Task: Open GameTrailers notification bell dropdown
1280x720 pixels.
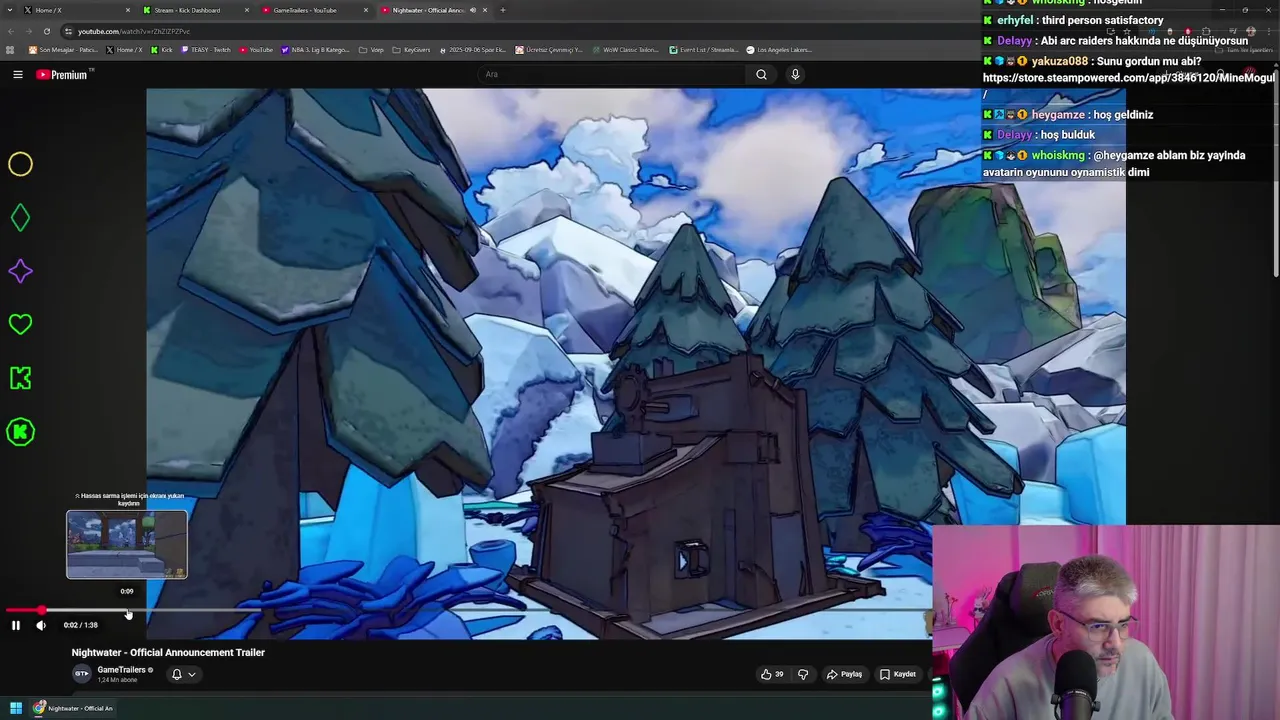Action: (x=183, y=674)
